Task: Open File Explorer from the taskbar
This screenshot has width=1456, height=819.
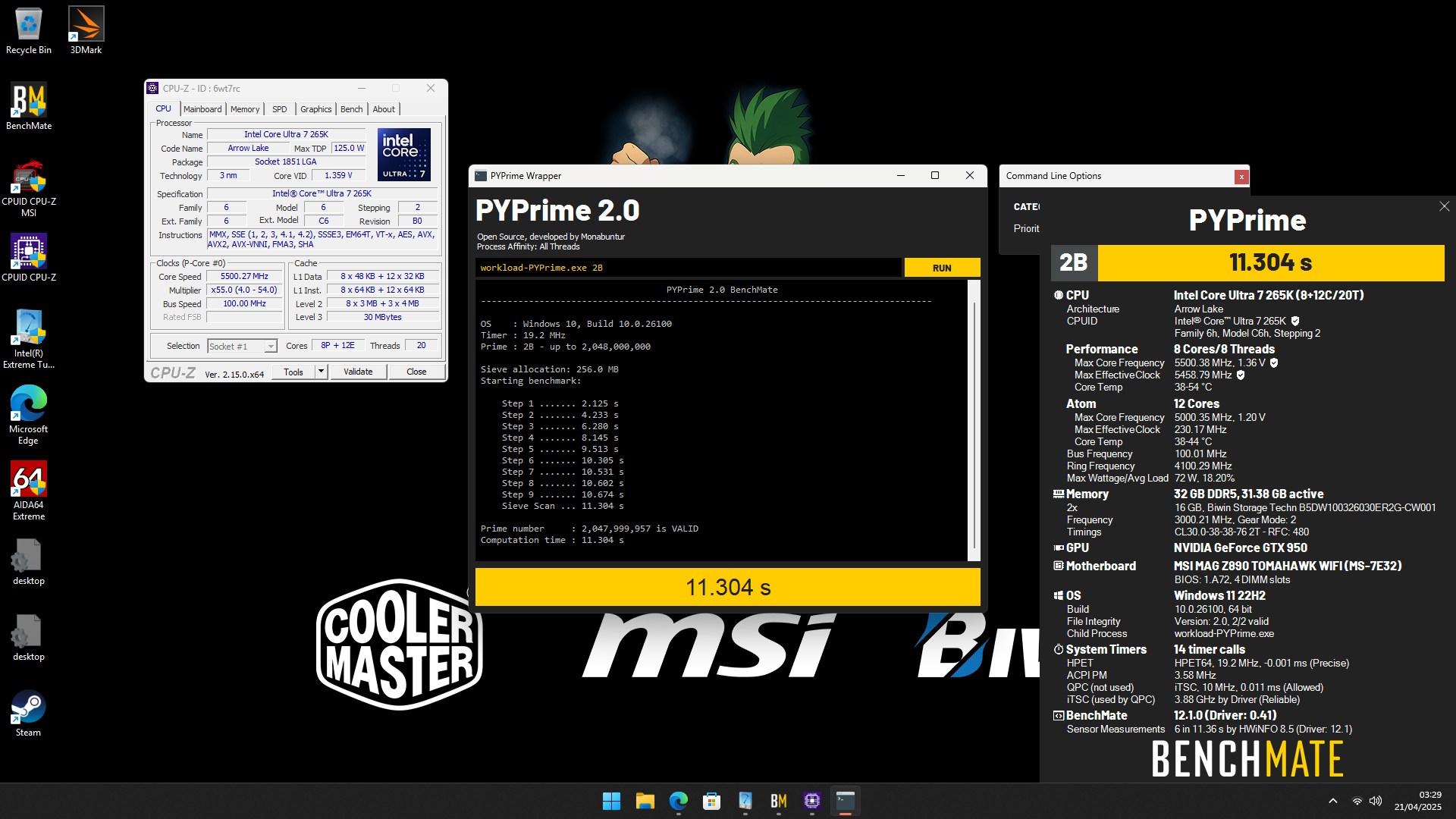Action: tap(645, 801)
